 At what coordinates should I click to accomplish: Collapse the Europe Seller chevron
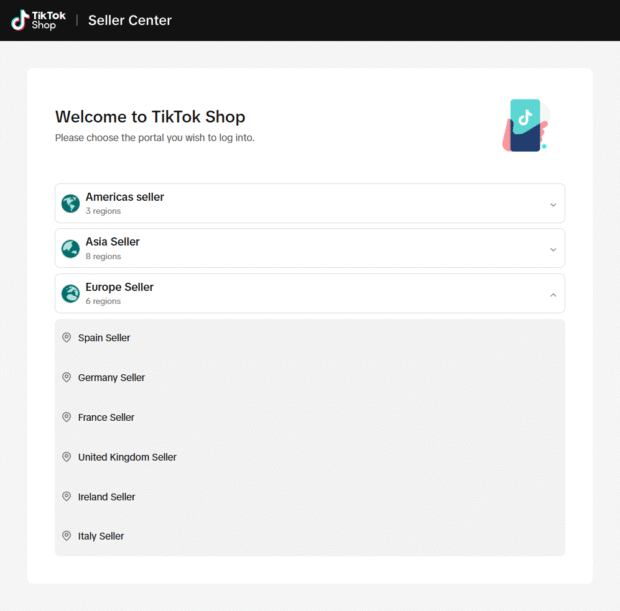(x=553, y=295)
